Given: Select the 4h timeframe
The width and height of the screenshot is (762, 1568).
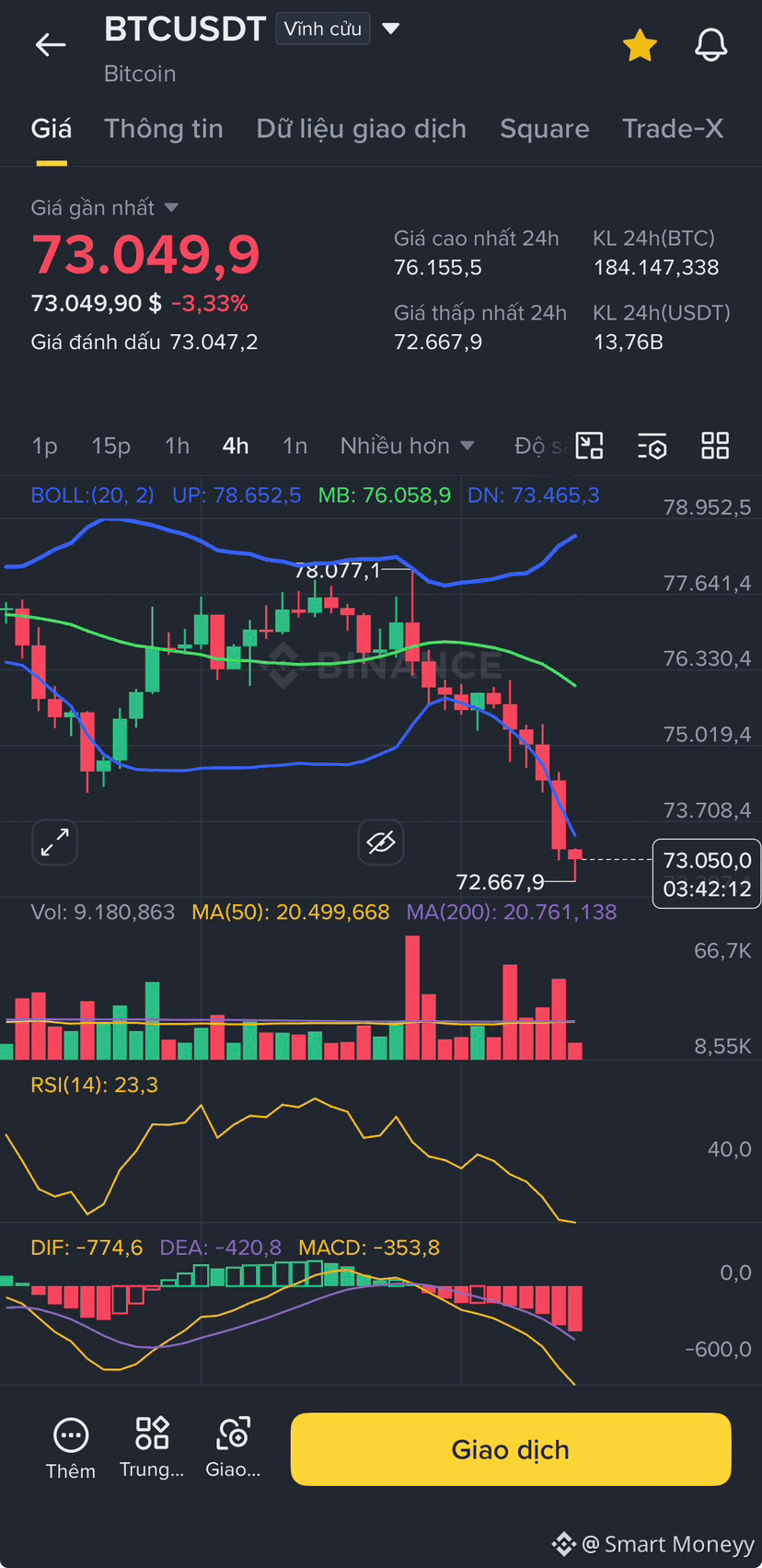Looking at the screenshot, I should (236, 447).
